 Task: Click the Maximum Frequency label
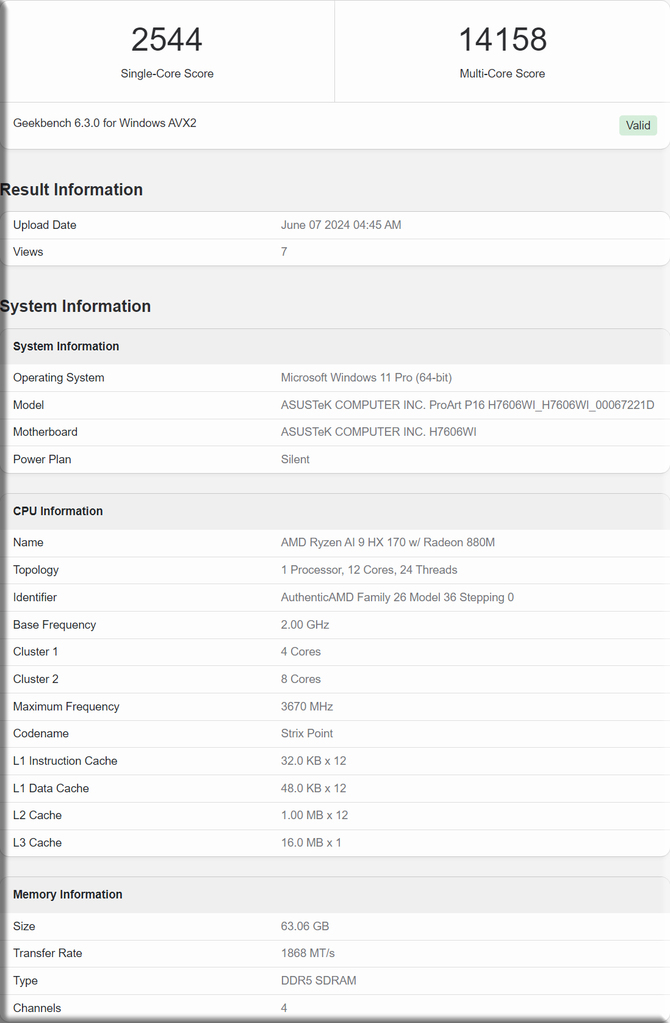click(x=66, y=707)
